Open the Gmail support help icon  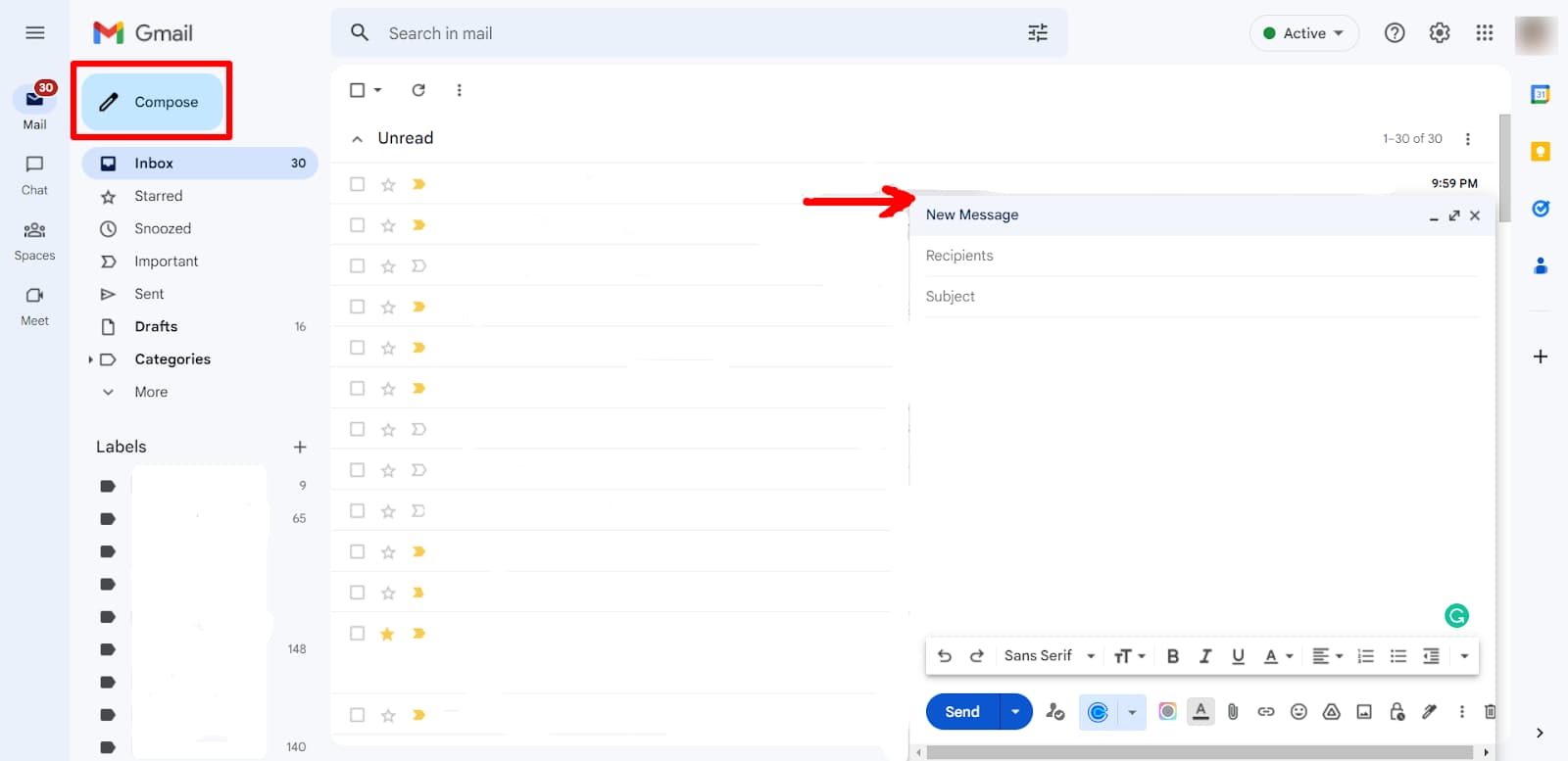tap(1395, 33)
